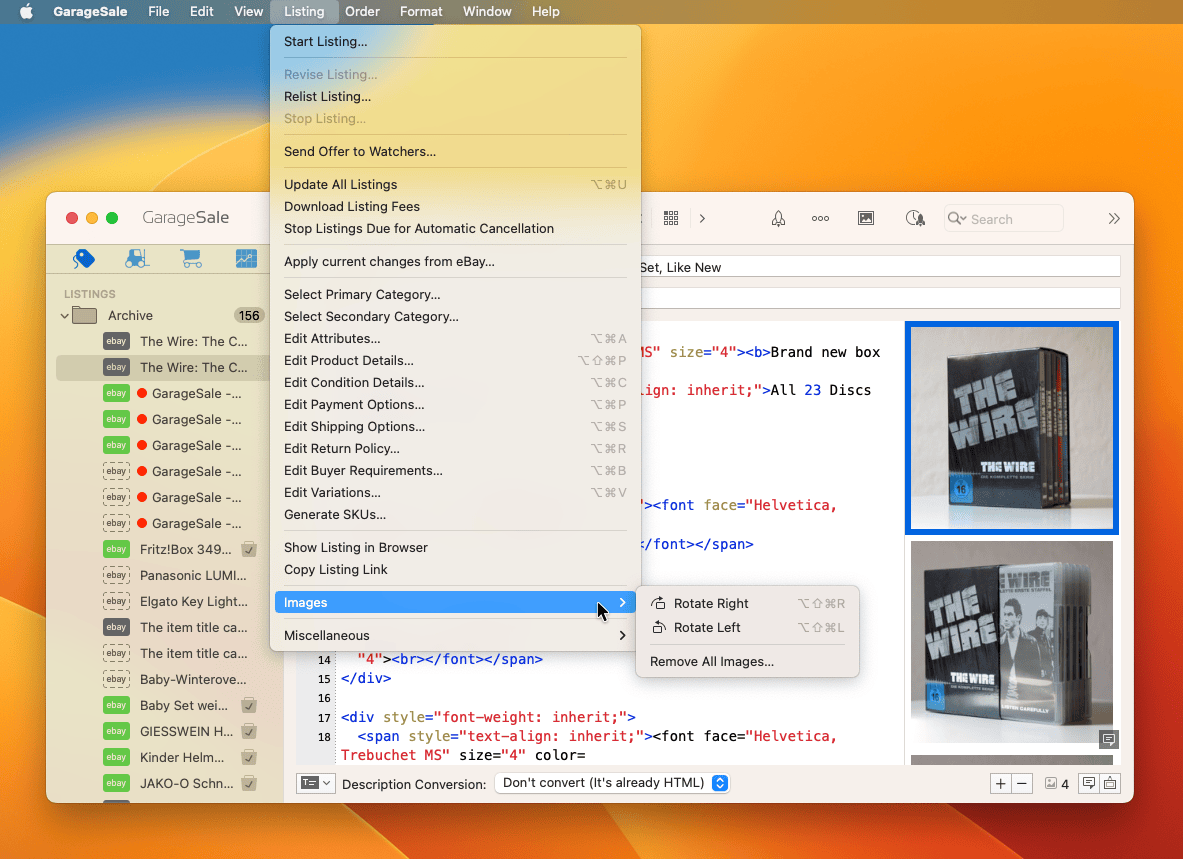Viewport: 1183px width, 859px height.
Task: Click the image count icon showing 4
Action: click(1050, 784)
